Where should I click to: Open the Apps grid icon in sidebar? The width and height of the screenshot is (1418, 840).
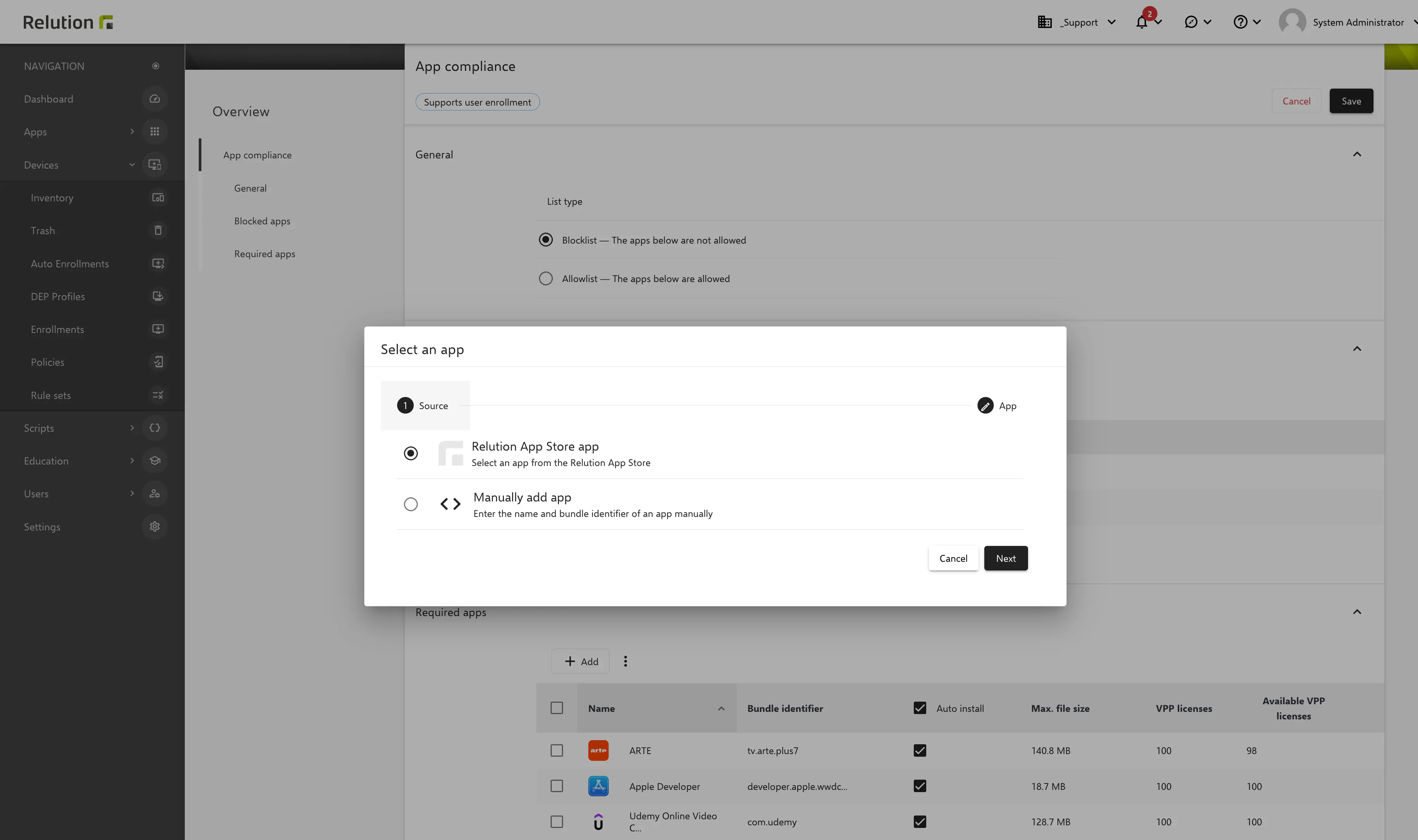point(155,131)
